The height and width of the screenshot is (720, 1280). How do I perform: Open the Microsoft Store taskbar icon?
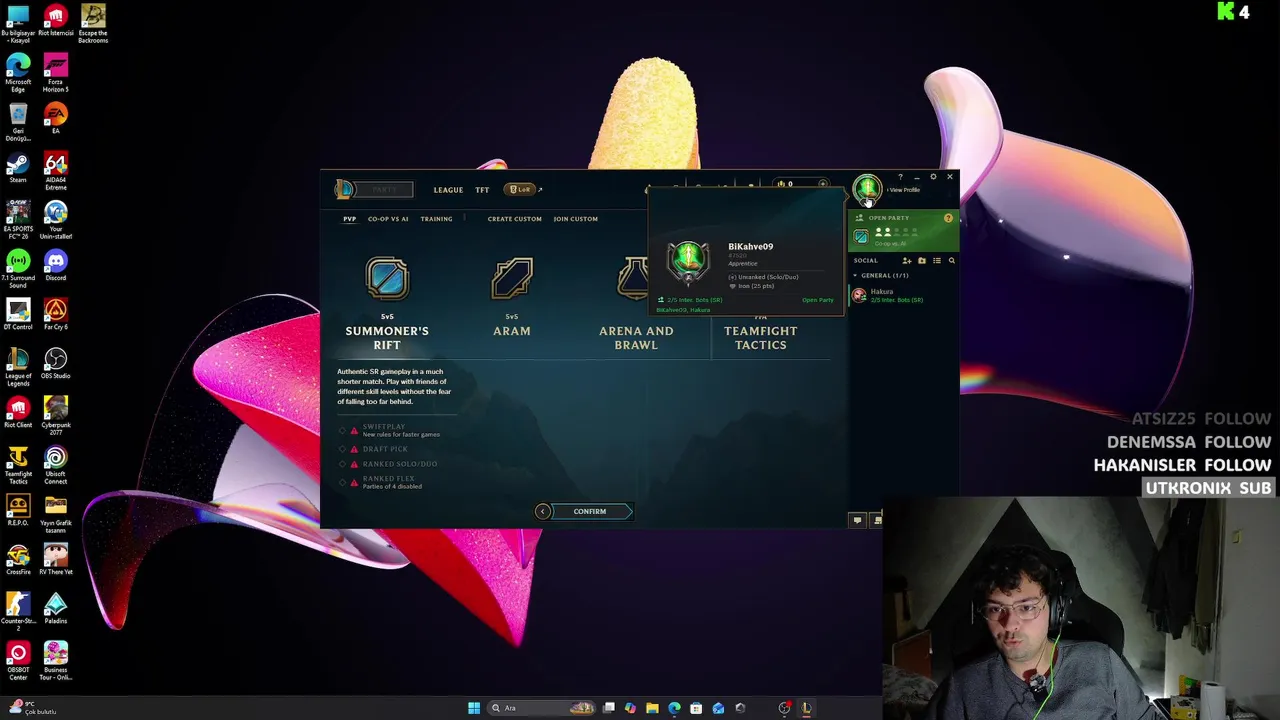[696, 708]
